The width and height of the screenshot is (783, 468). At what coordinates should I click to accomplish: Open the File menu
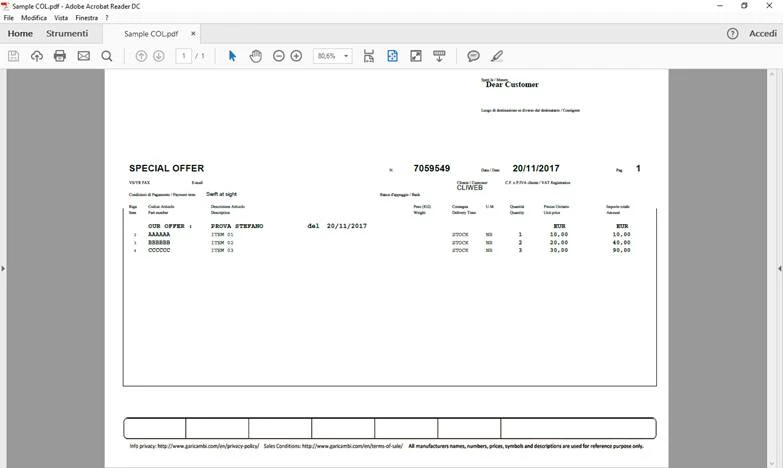coord(8,17)
